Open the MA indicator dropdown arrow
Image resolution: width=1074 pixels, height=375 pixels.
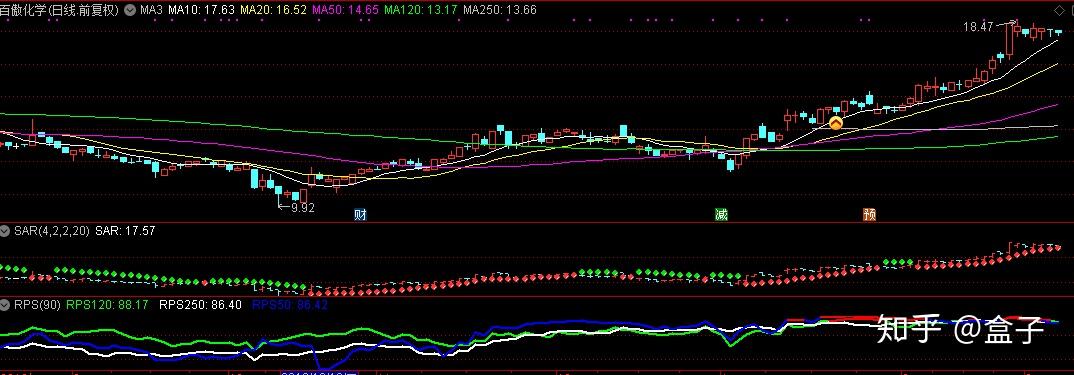click(x=130, y=10)
